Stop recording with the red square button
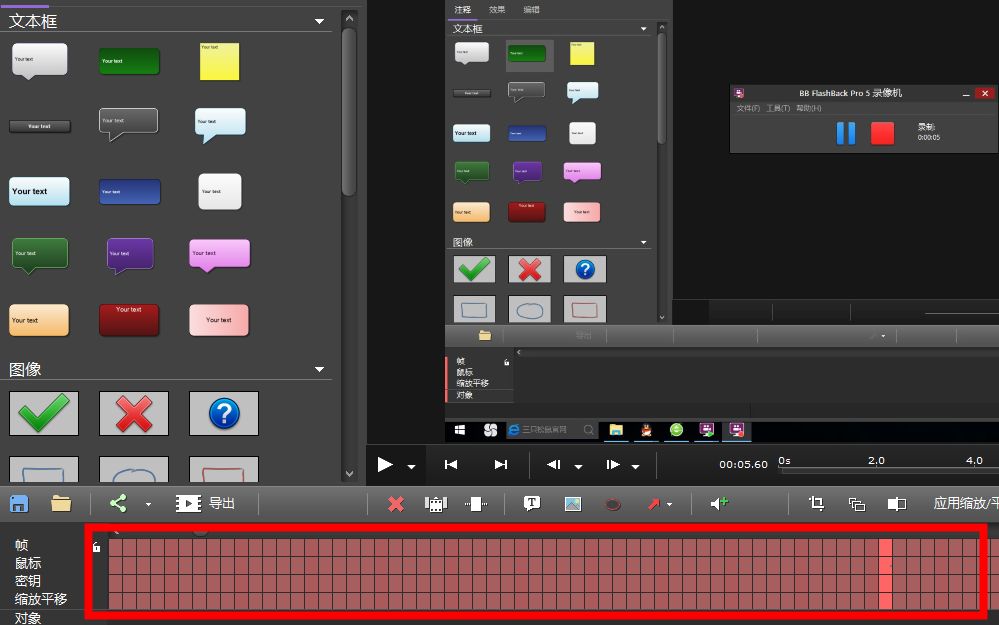The width and height of the screenshot is (999, 625). (882, 133)
